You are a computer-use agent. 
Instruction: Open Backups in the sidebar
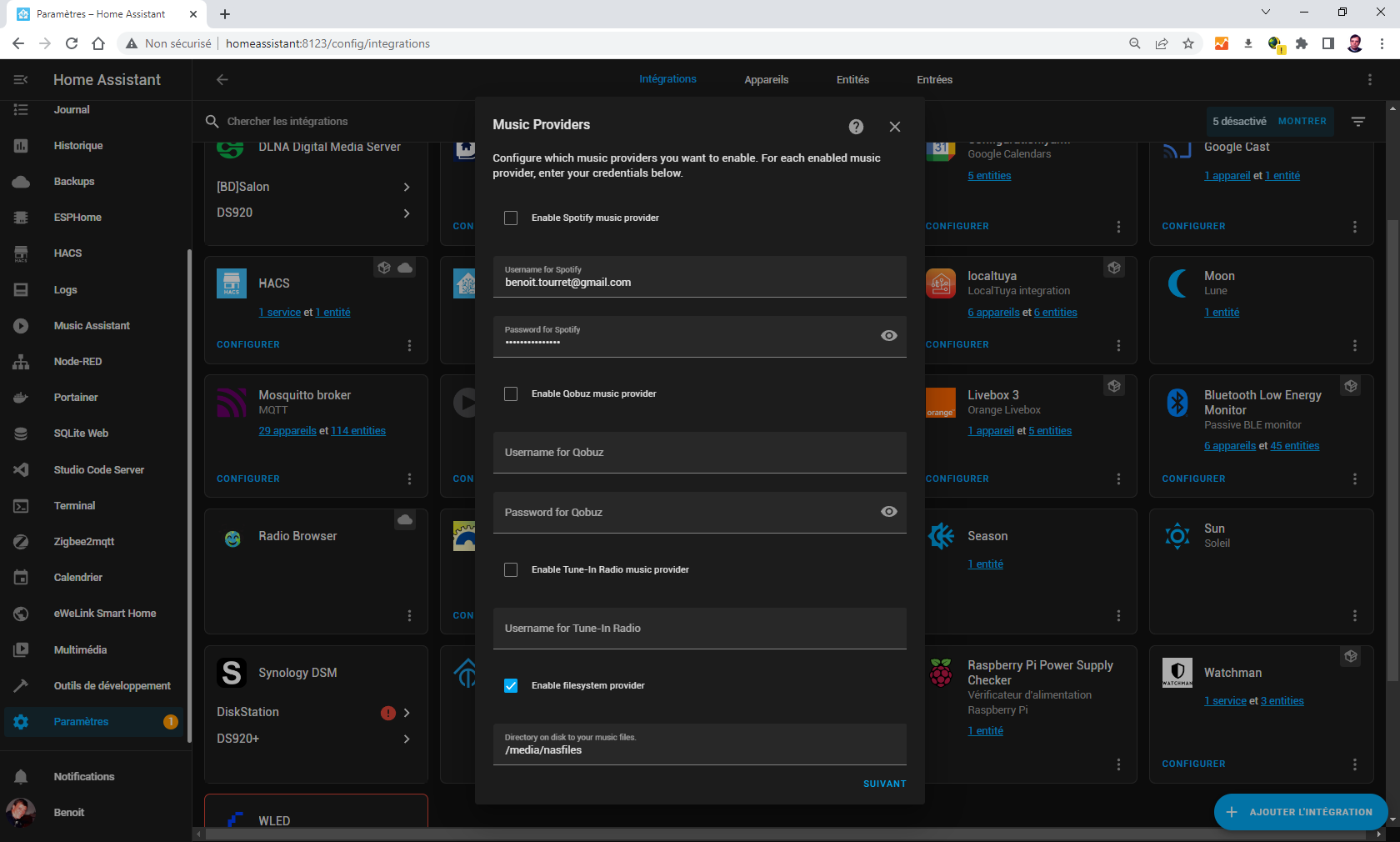pyautogui.click(x=96, y=182)
